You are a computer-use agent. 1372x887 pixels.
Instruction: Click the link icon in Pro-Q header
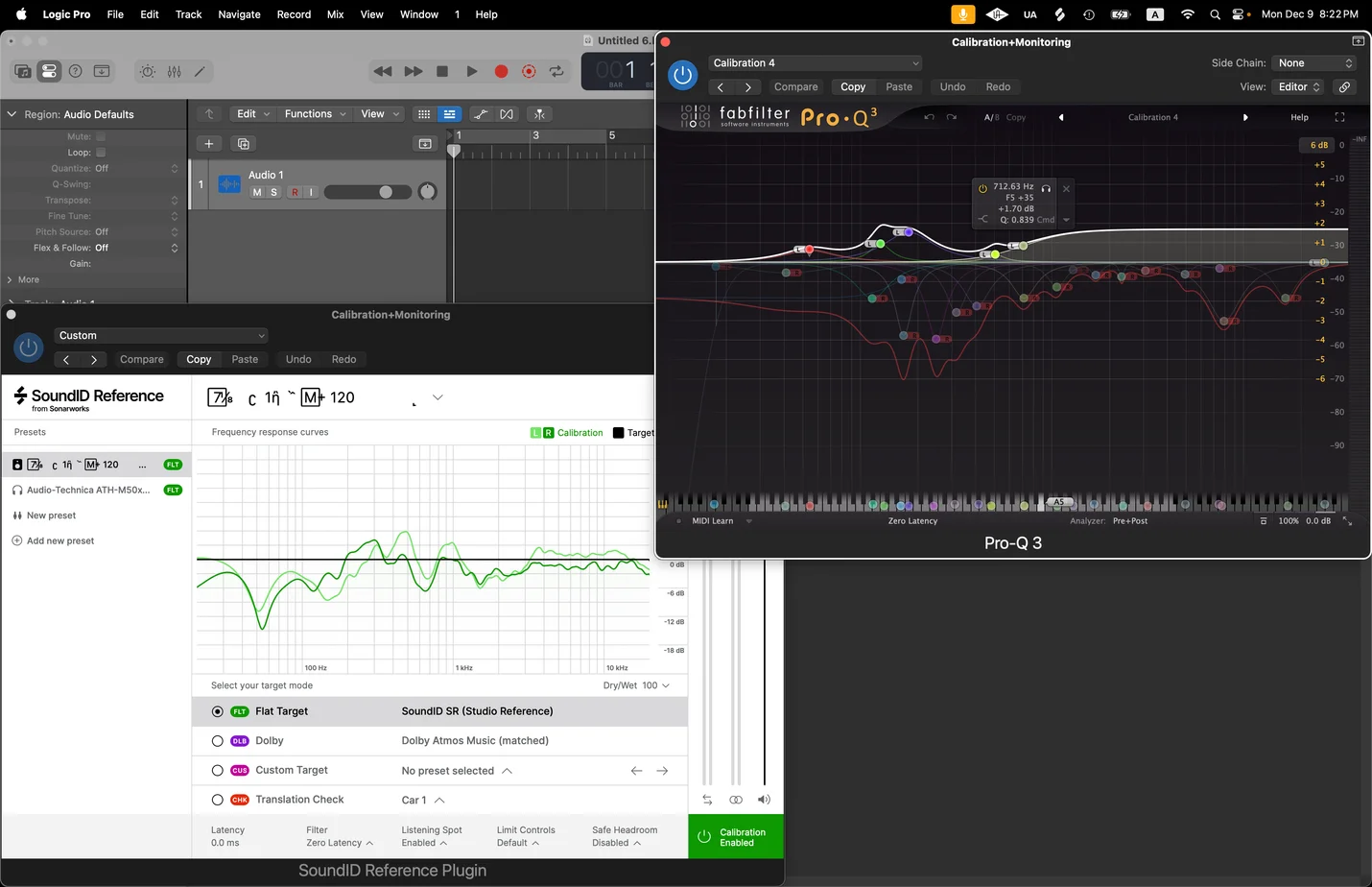[x=1344, y=86]
